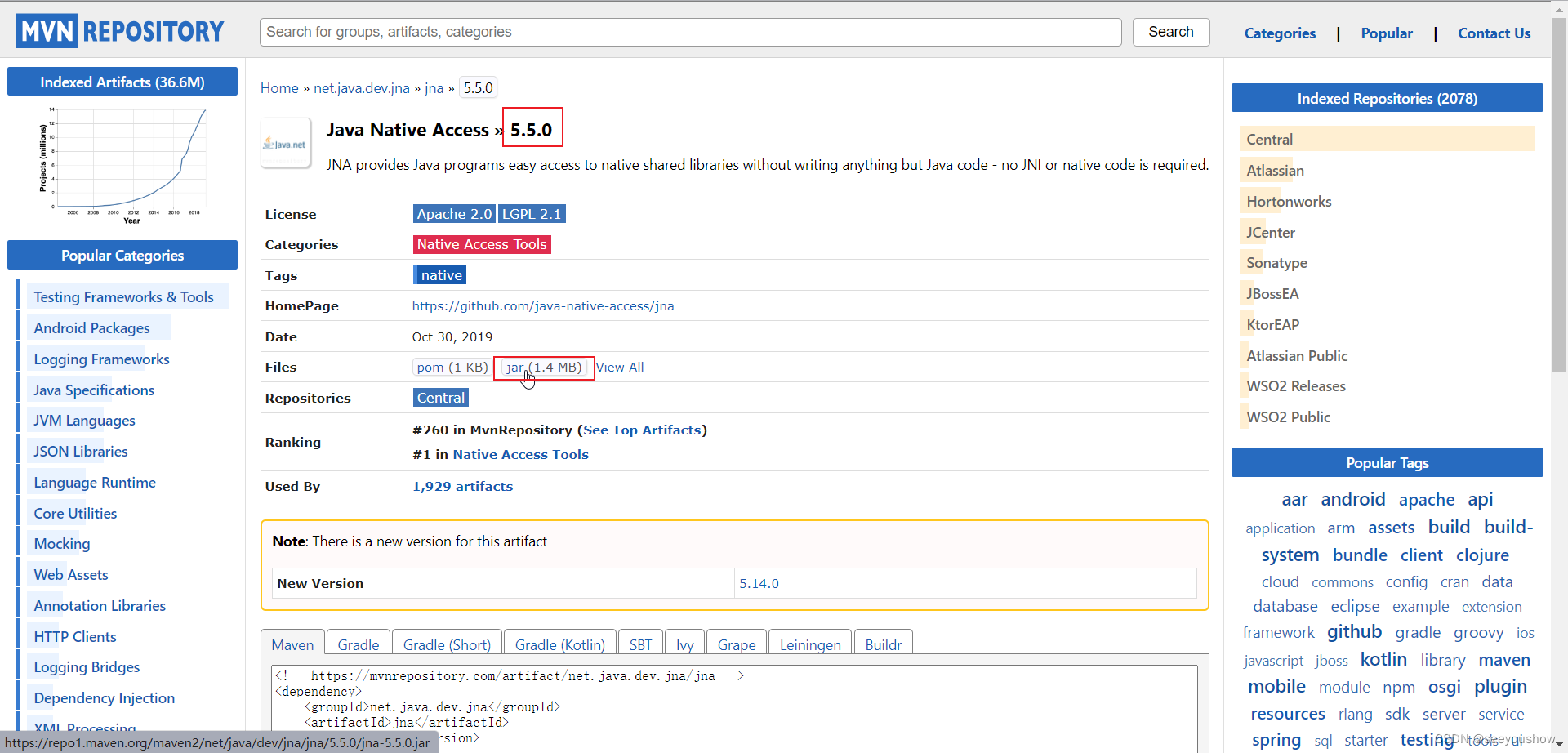Open the Popular top navigation link
Screen dimensions: 1568x753
(x=1387, y=33)
